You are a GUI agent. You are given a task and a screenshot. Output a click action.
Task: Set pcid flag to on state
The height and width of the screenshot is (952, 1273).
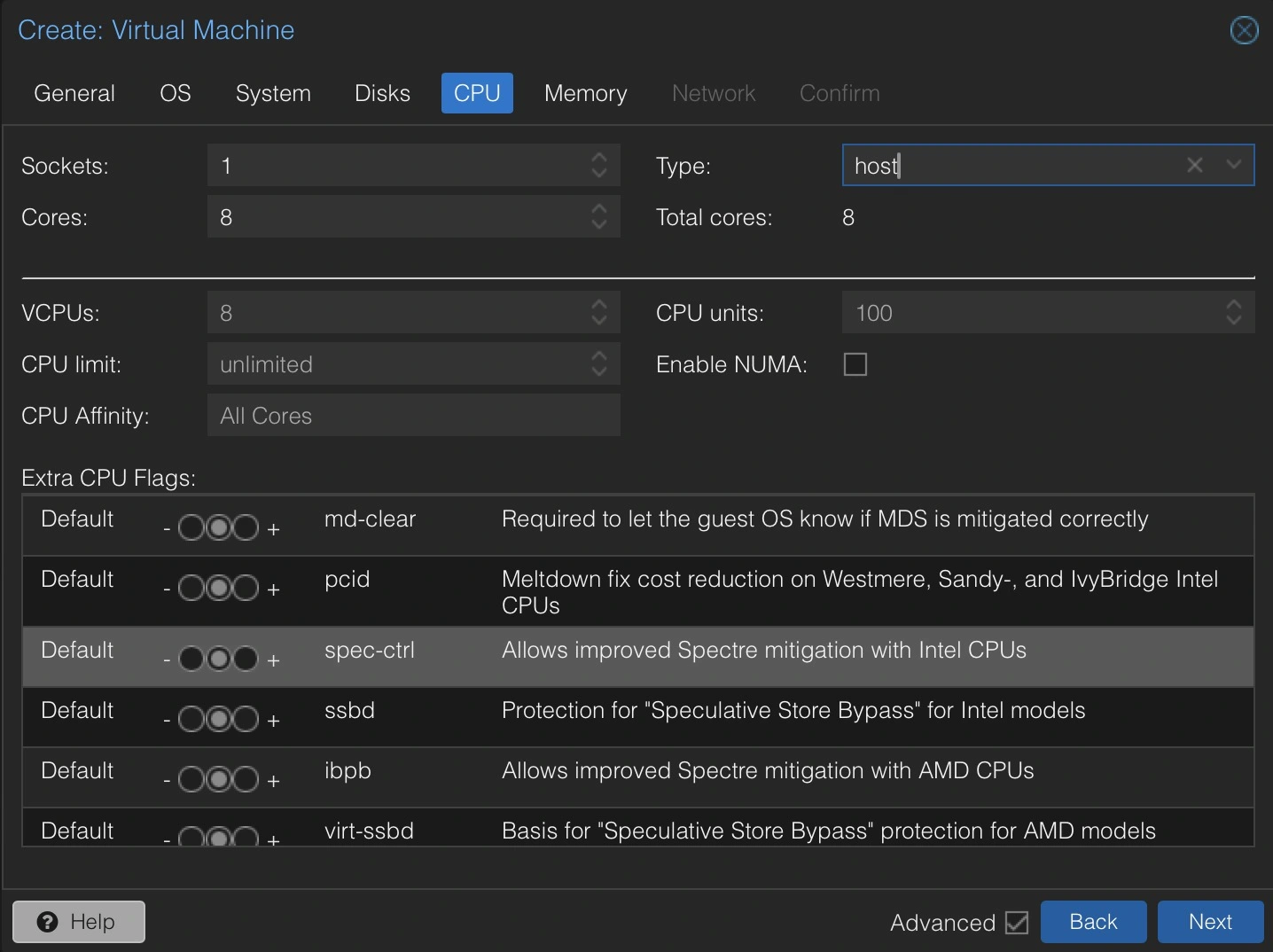(x=246, y=588)
